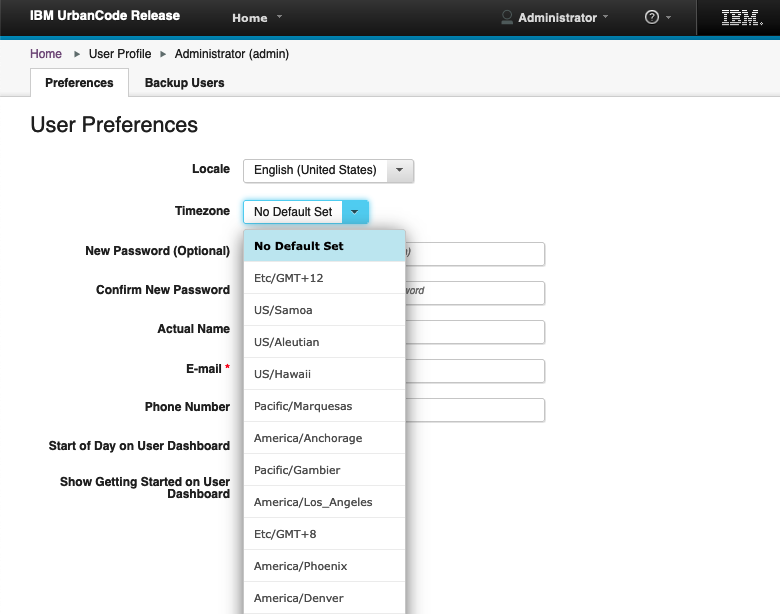
Task: Choose Etc/GMT+8 timezone option
Action: [x=324, y=534]
